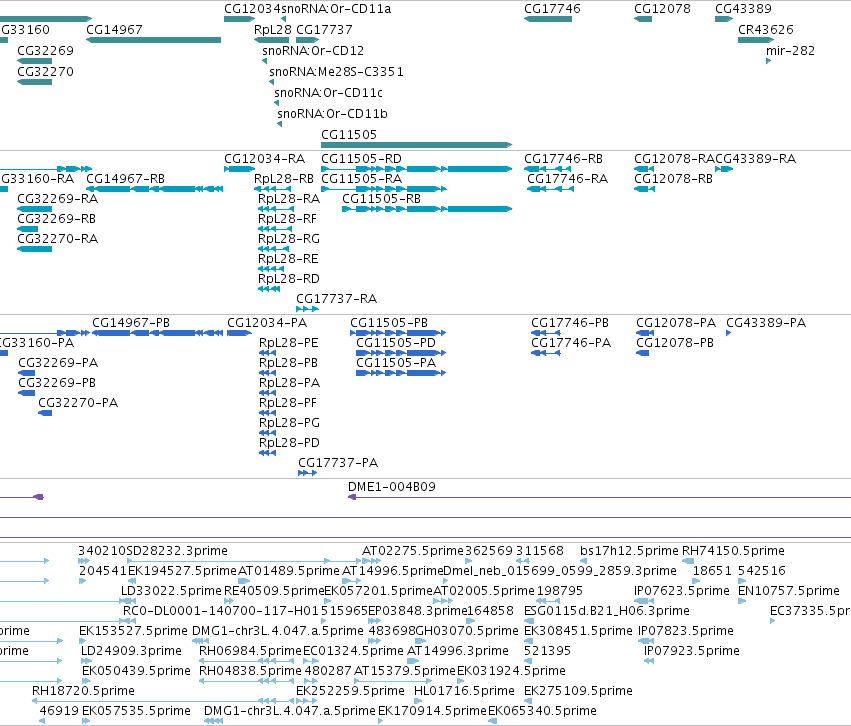851x726 pixels.
Task: Click the Dmel_neb_015699_0599_2859.3prime label
Action: [x=560, y=571]
